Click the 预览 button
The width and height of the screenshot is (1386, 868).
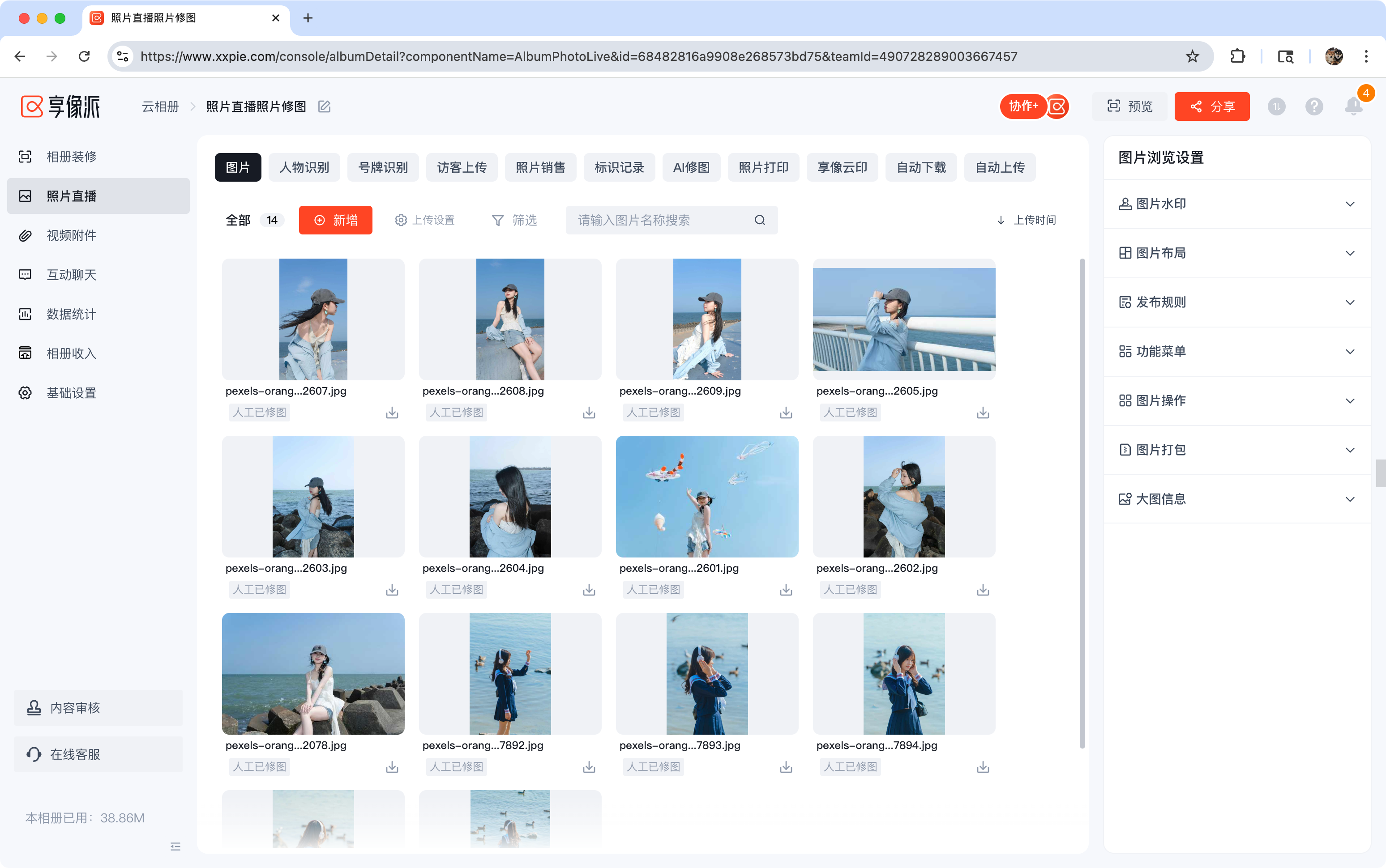tap(1129, 106)
